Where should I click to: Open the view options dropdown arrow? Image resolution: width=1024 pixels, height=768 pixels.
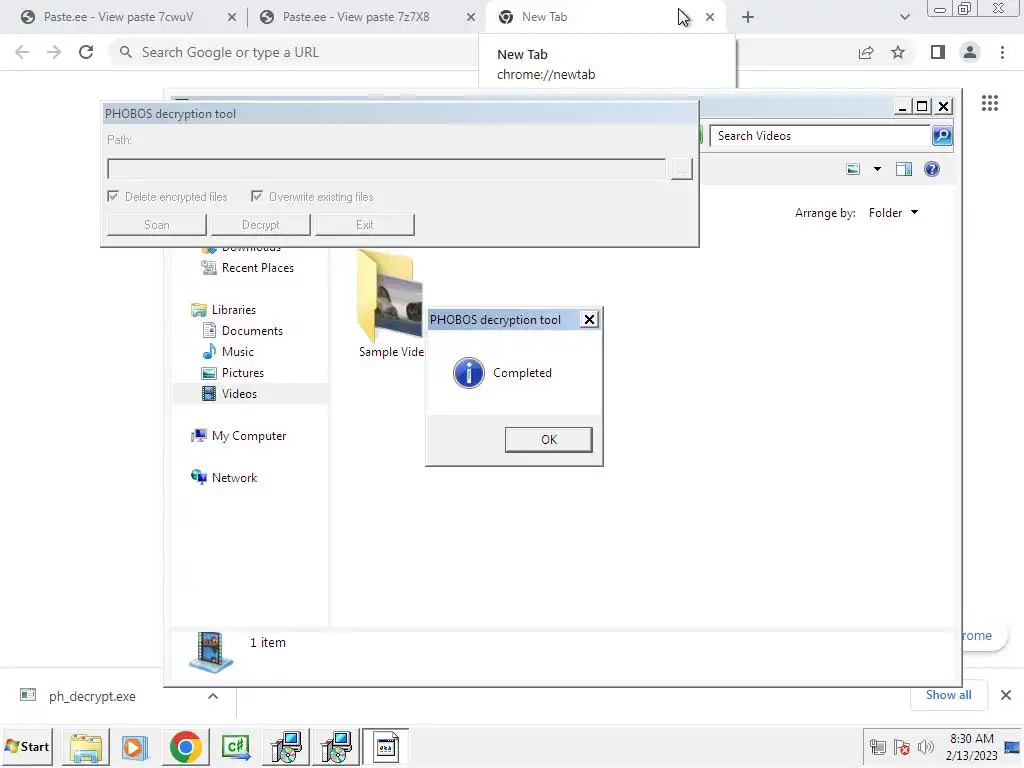click(x=877, y=169)
